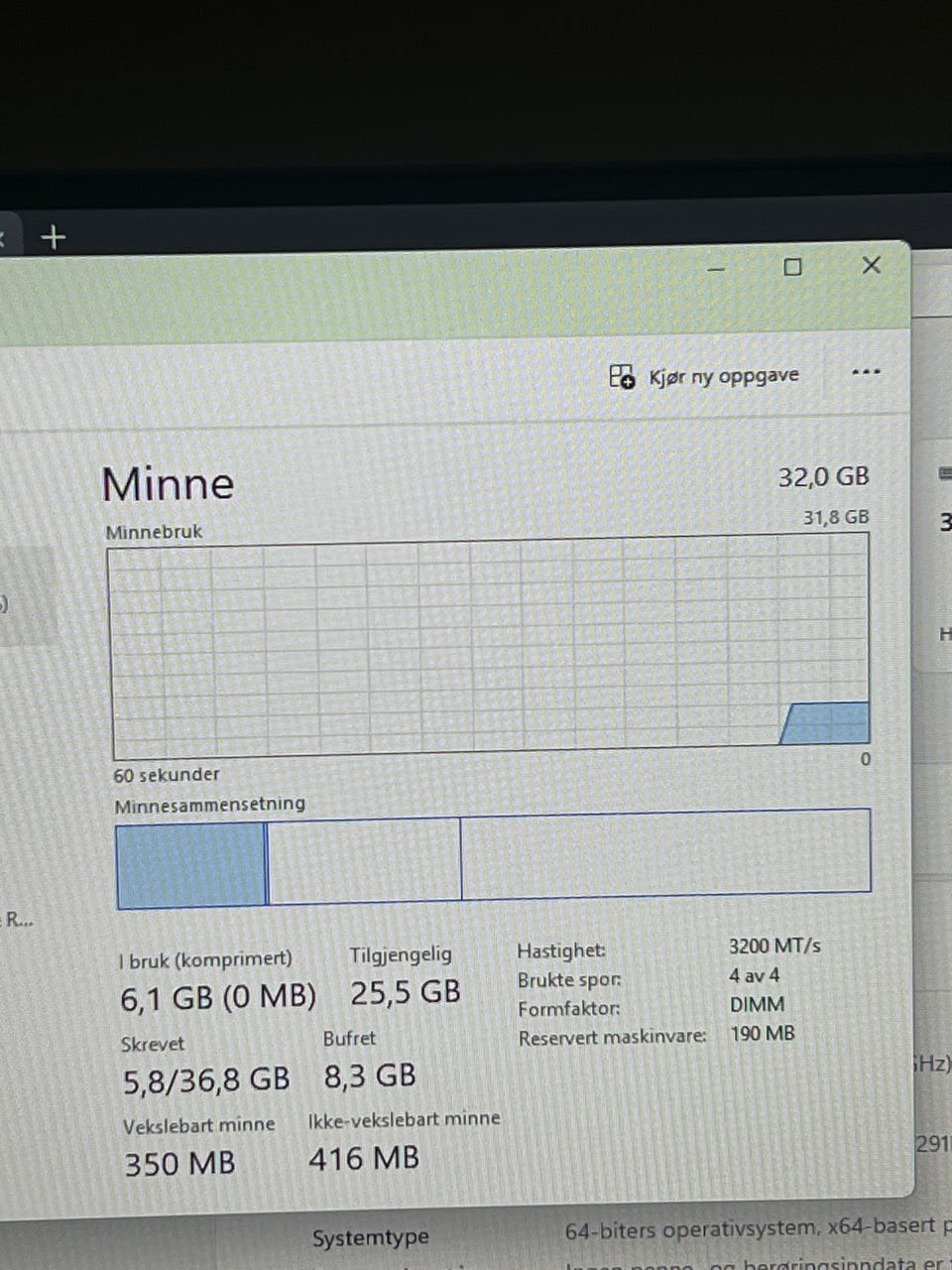Screen dimensions: 952x1270
Task: Click the Vekslebart minne label
Action: click(198, 1125)
